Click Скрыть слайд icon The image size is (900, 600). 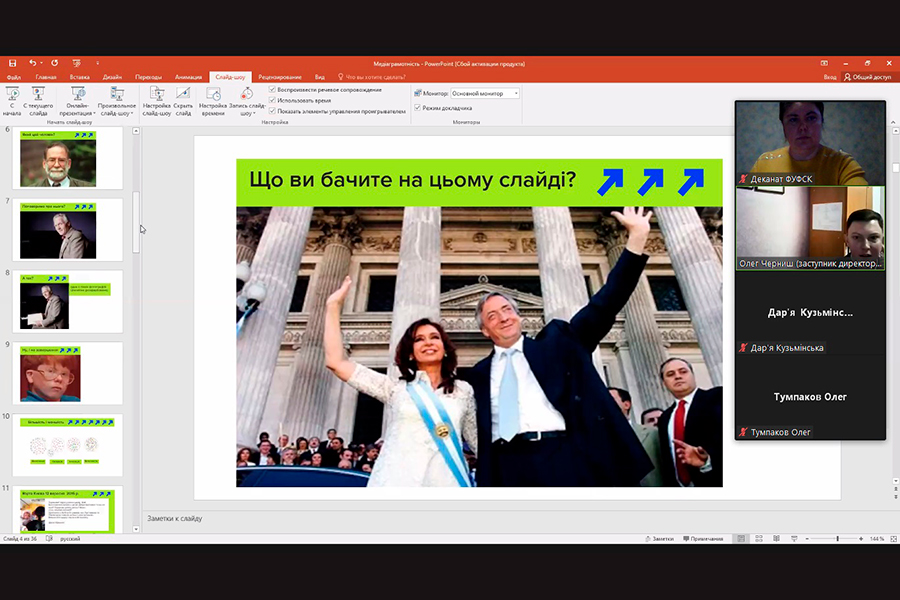[x=183, y=101]
